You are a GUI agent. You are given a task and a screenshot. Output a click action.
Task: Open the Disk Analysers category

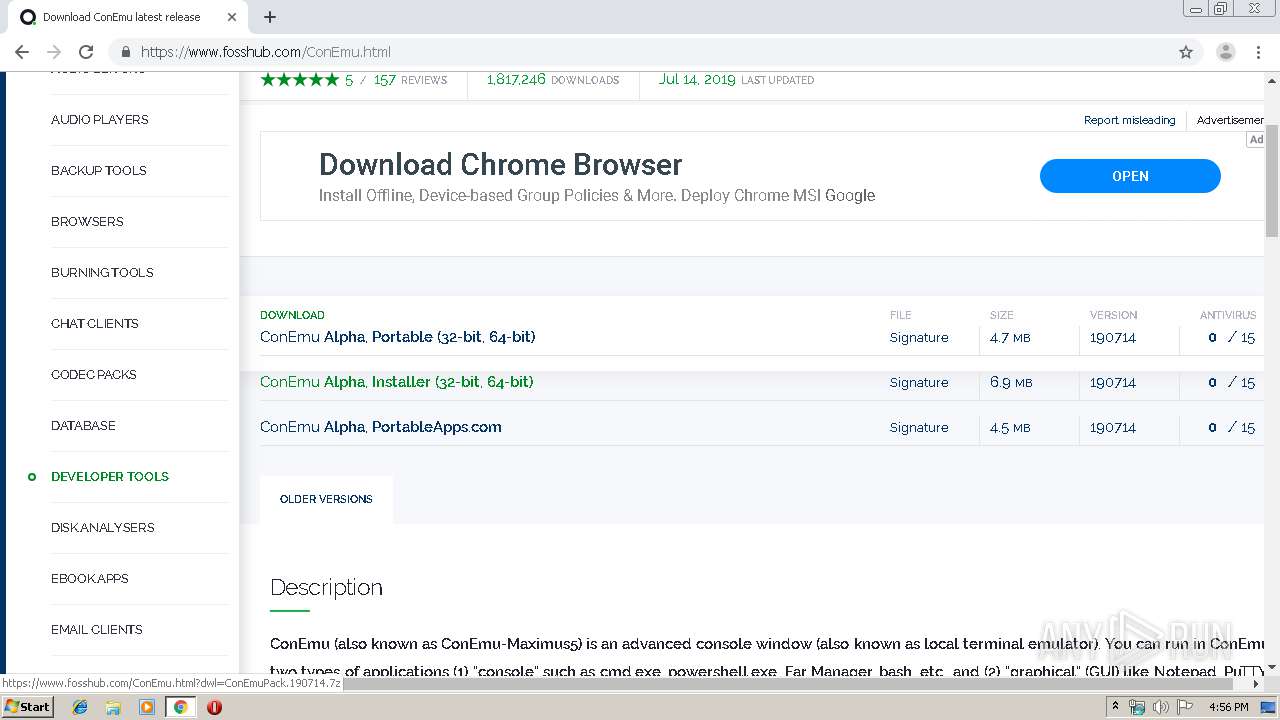click(103, 527)
